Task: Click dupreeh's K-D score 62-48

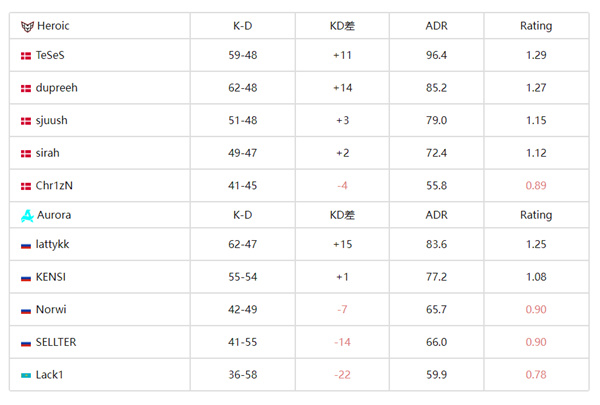Action: (242, 88)
